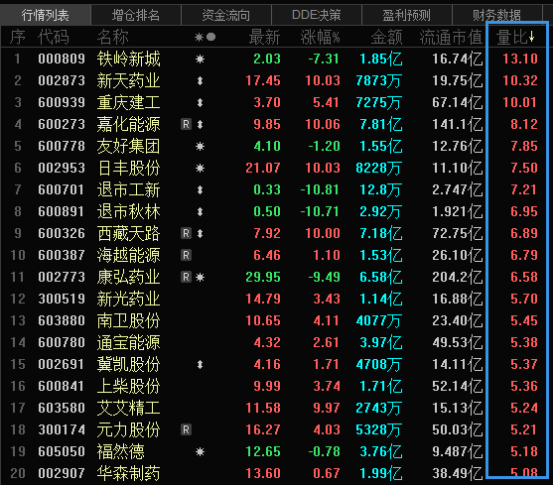Select stock code 300174

(x=62, y=430)
